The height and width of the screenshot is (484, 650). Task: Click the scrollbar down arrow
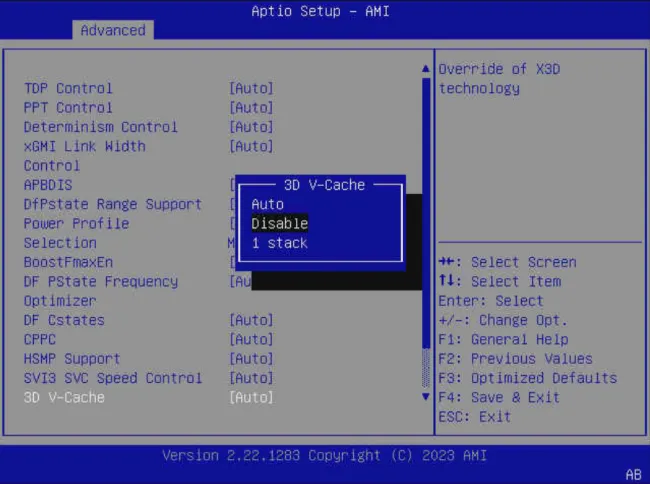click(426, 397)
